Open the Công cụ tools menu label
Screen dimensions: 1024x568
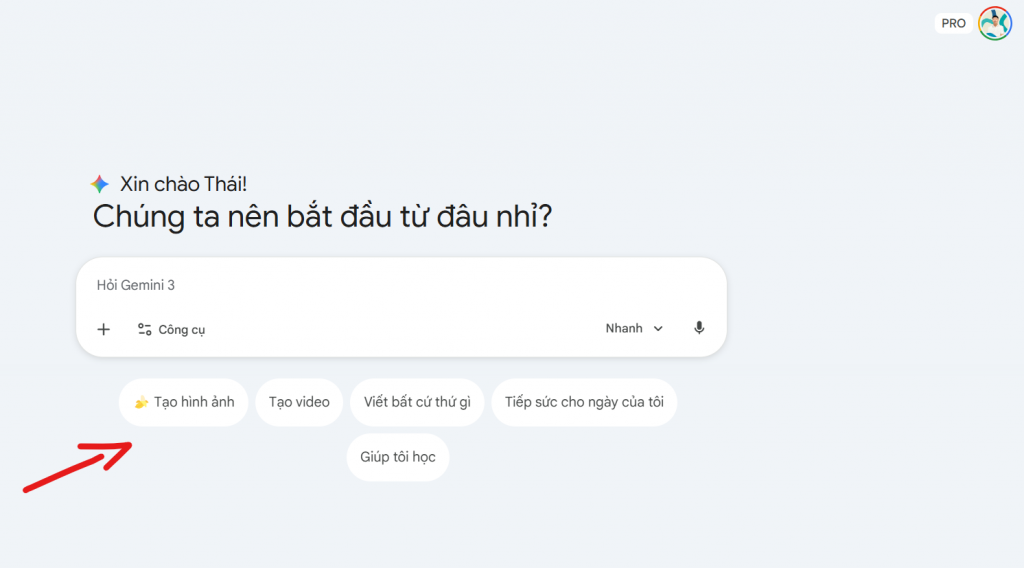[x=182, y=329]
